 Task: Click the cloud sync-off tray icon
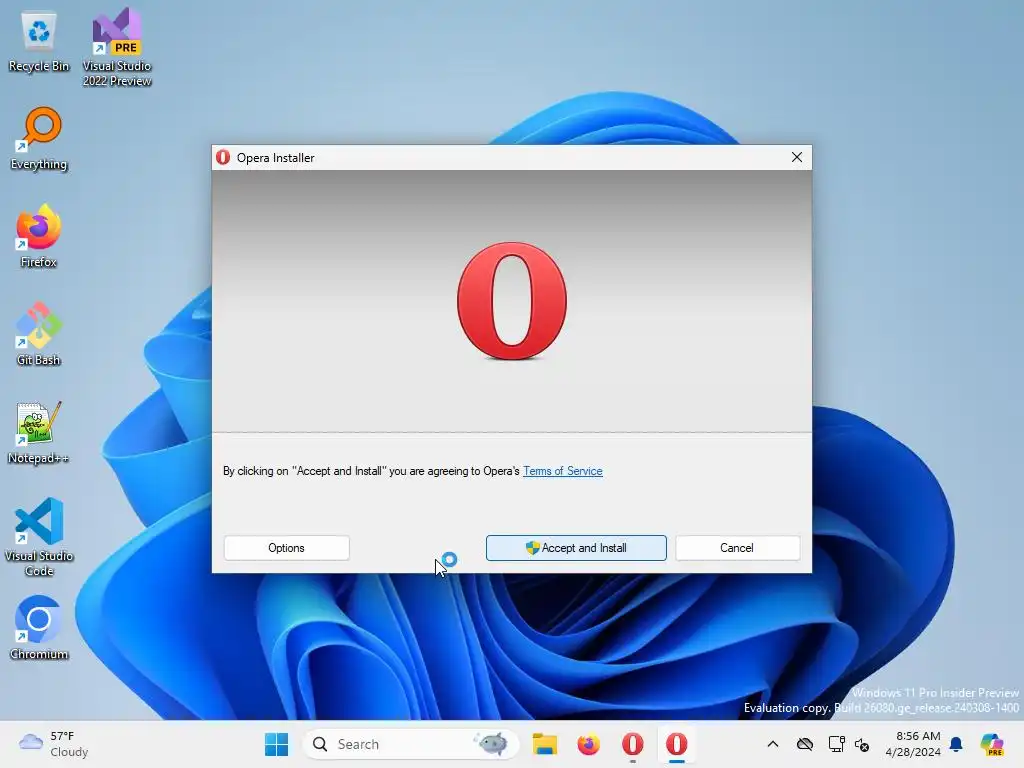click(x=805, y=744)
